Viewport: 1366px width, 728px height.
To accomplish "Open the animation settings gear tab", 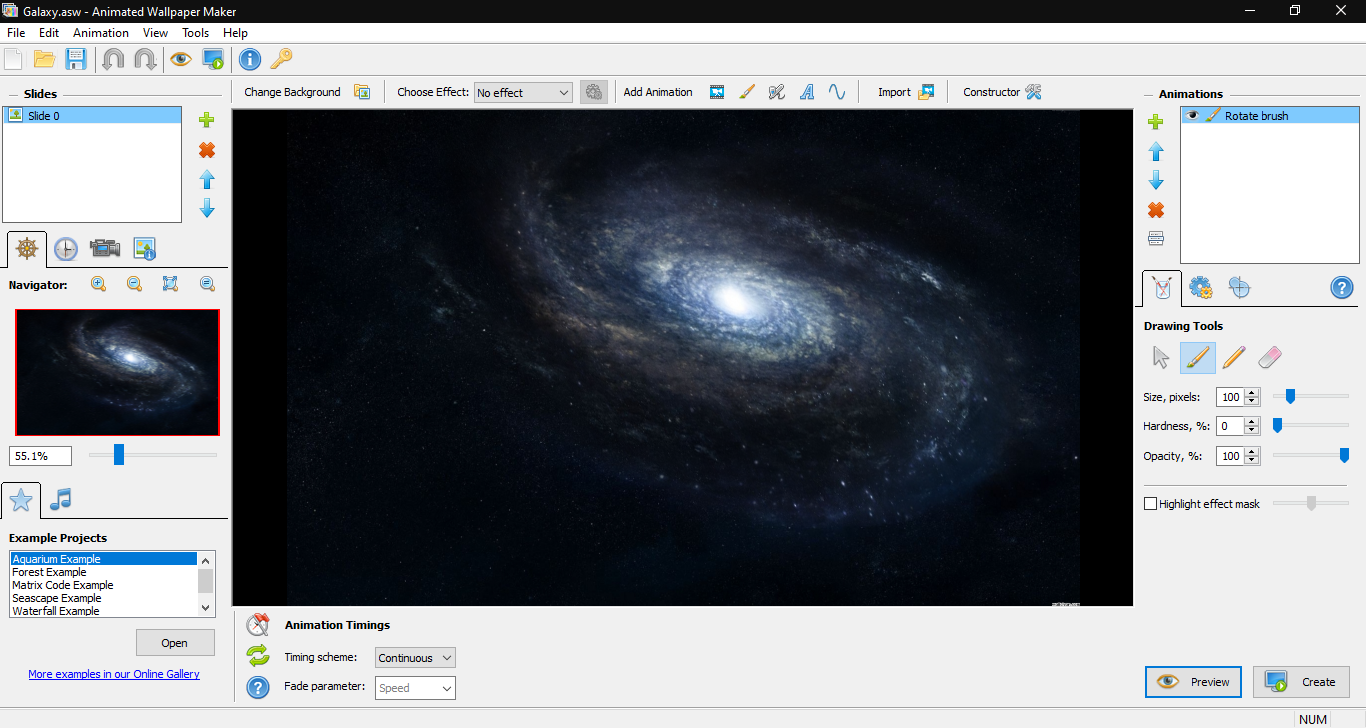I will coord(1200,288).
